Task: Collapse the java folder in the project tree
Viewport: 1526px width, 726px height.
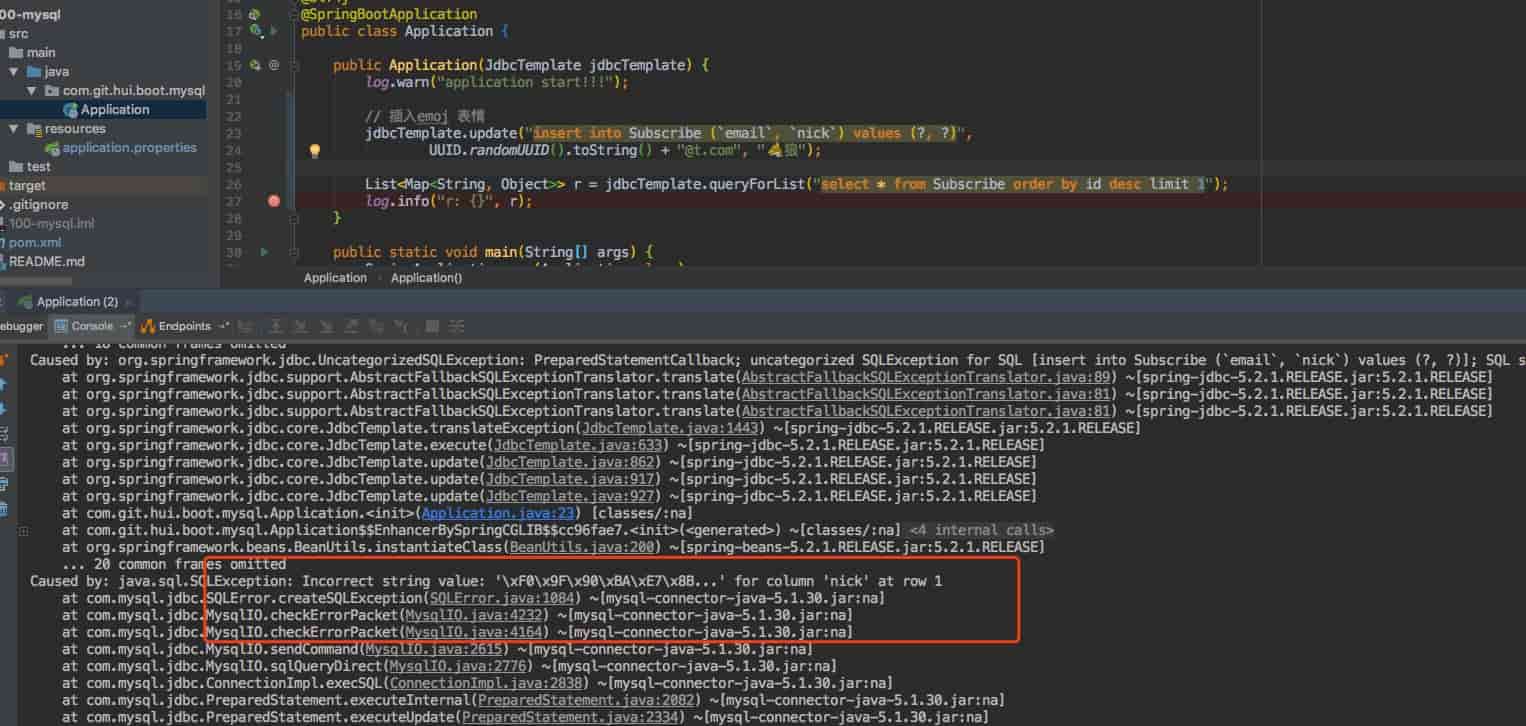Action: [x=14, y=72]
